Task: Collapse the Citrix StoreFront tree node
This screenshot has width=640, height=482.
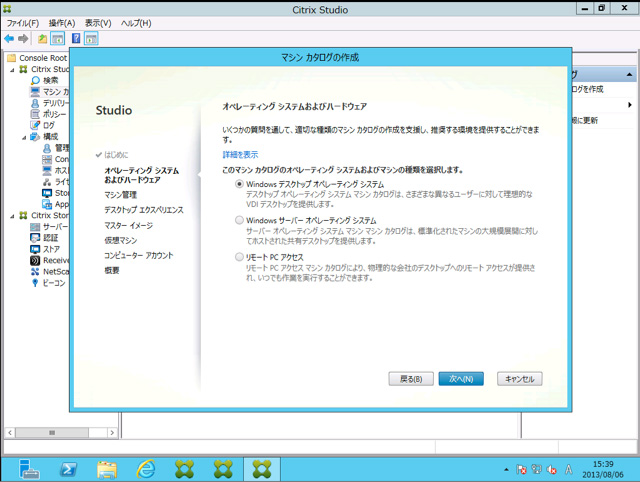Action: pyautogui.click(x=13, y=216)
